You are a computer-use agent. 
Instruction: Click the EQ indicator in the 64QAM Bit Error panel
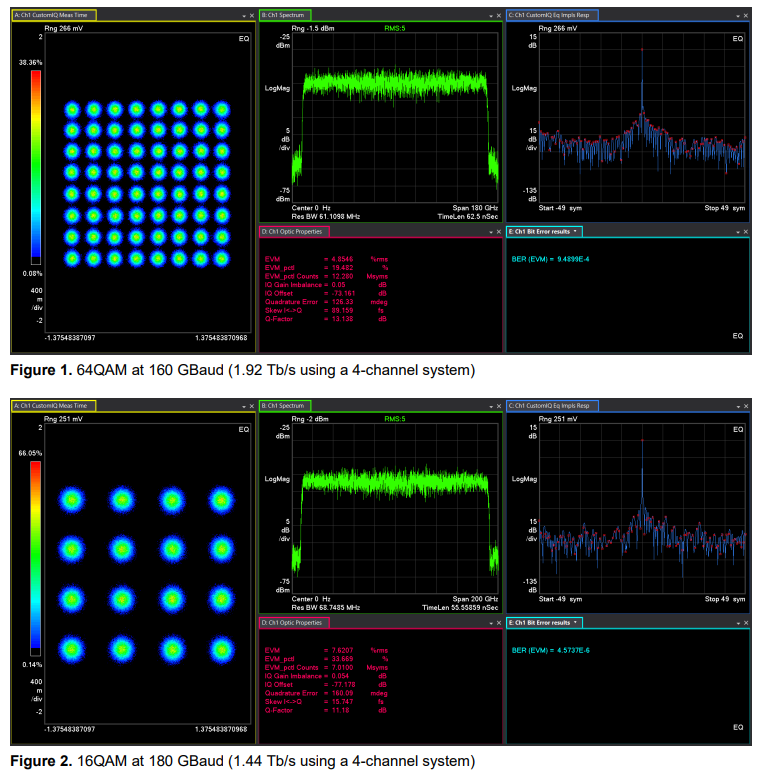738,336
